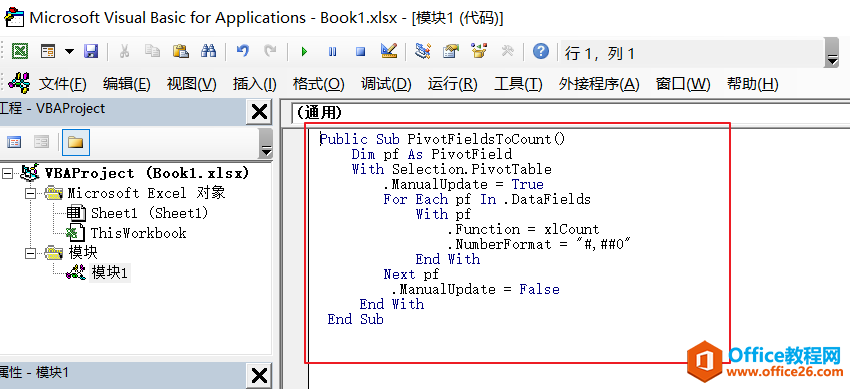Image resolution: width=850 pixels, height=389 pixels.
Task: Click the VBA title bar application icon
Action: tap(14, 17)
